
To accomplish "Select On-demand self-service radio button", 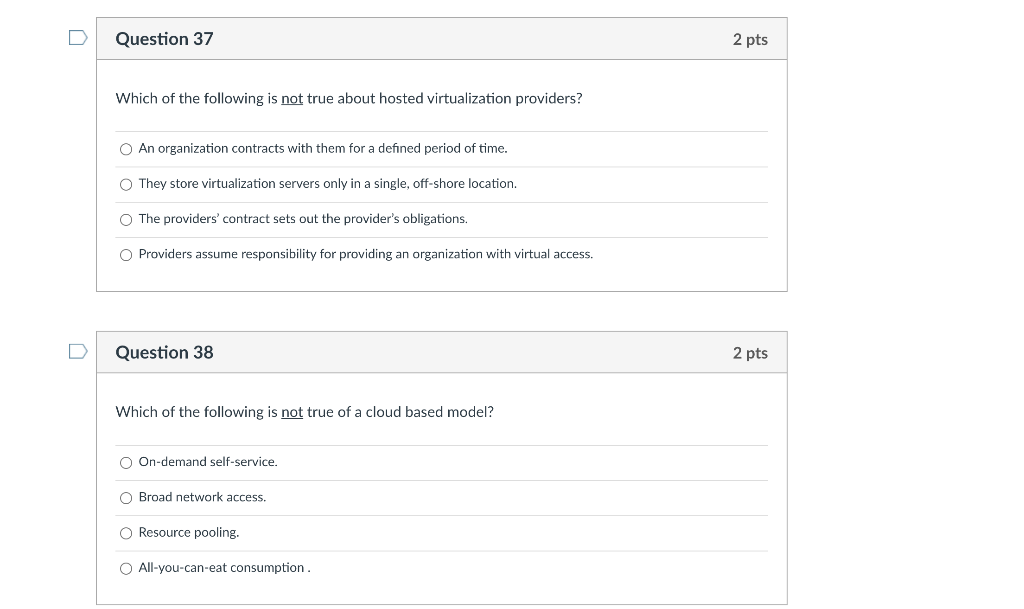I will coord(126,463).
